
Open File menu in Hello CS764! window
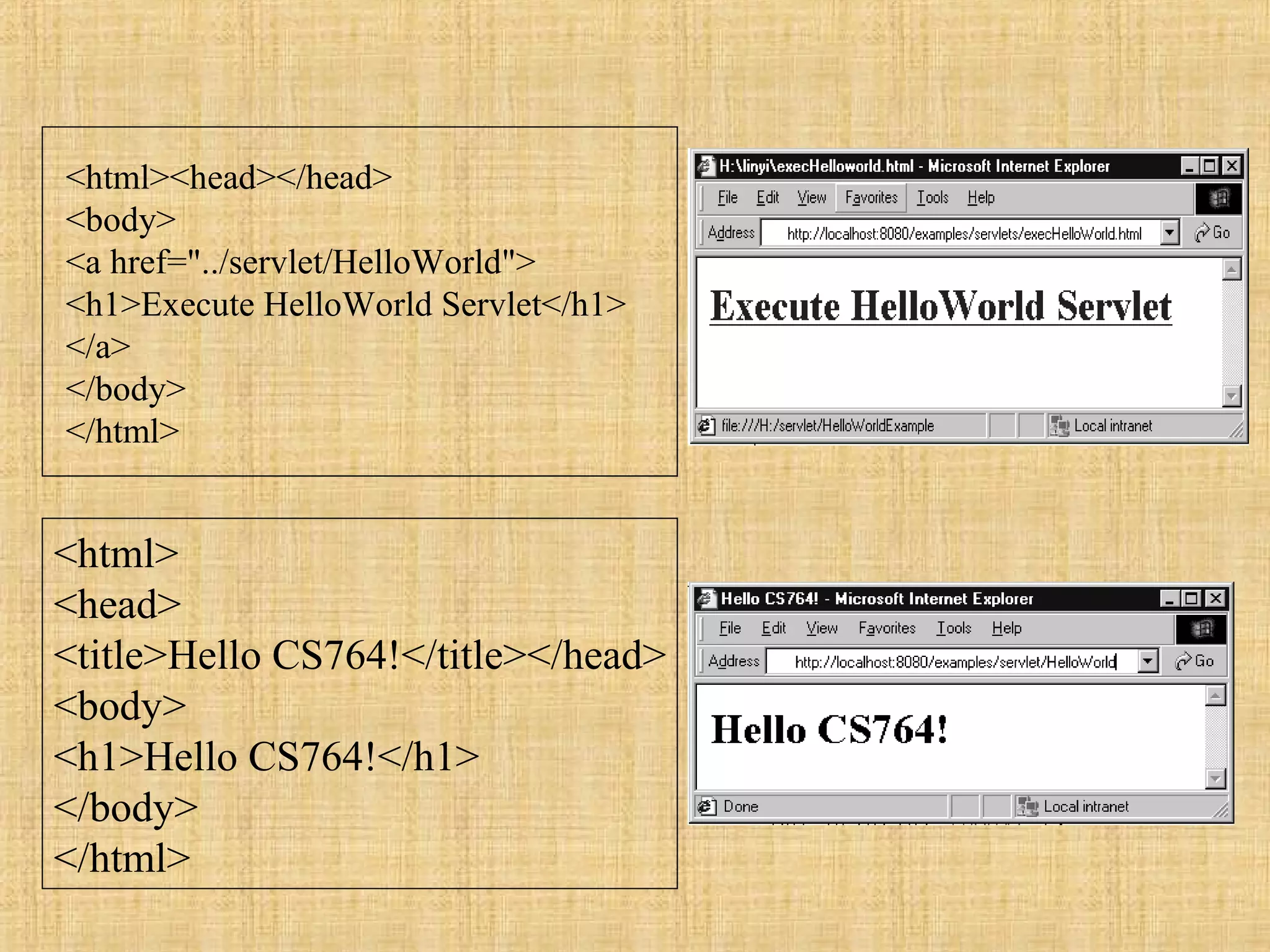coord(730,628)
